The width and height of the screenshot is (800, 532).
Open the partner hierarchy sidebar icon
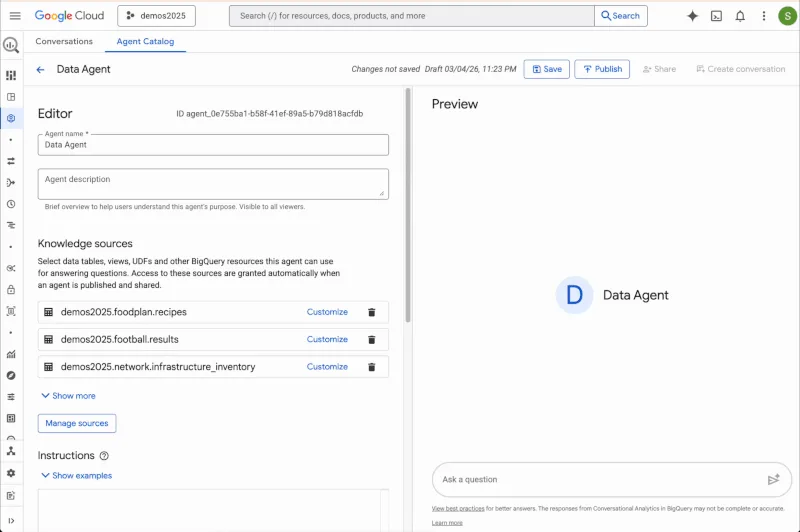click(11, 451)
